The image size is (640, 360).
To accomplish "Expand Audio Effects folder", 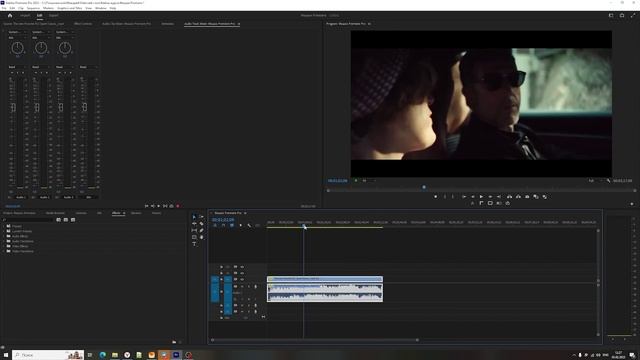I will [4, 236].
